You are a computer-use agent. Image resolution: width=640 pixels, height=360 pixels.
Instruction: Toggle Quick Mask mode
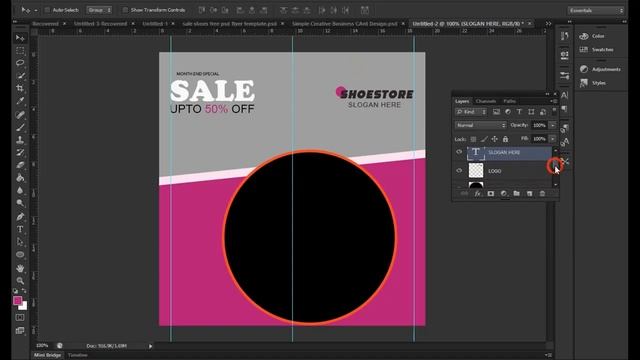[20, 318]
